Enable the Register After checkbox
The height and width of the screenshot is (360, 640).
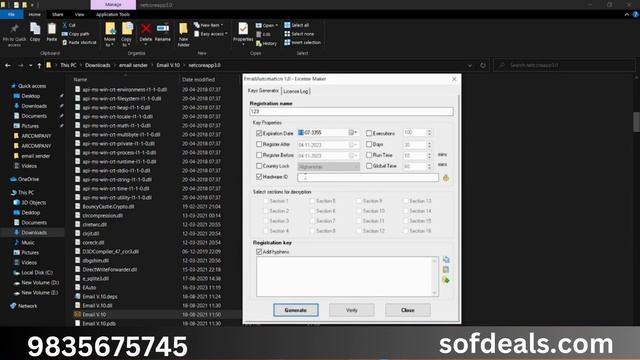click(x=259, y=144)
